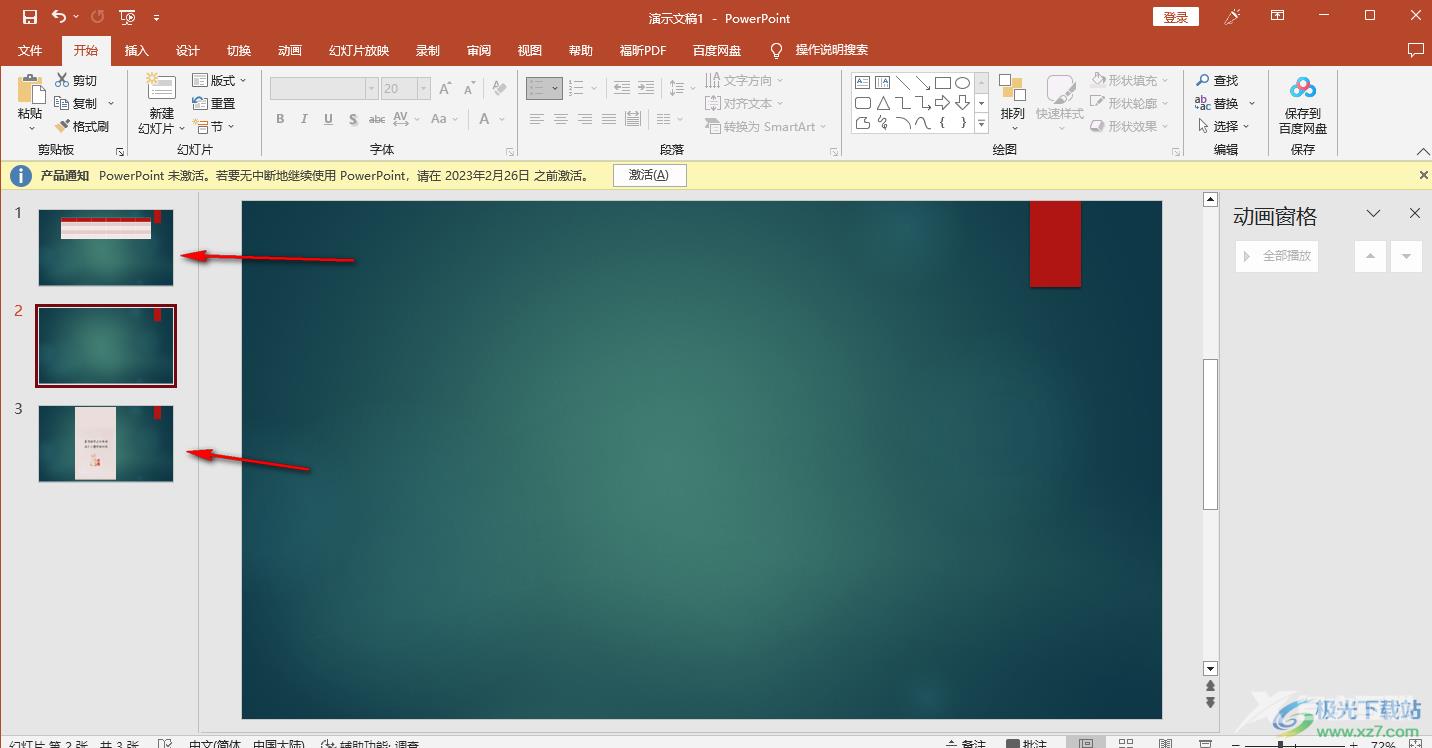Open Find (查找) search
The image size is (1432, 748).
click(x=1217, y=80)
